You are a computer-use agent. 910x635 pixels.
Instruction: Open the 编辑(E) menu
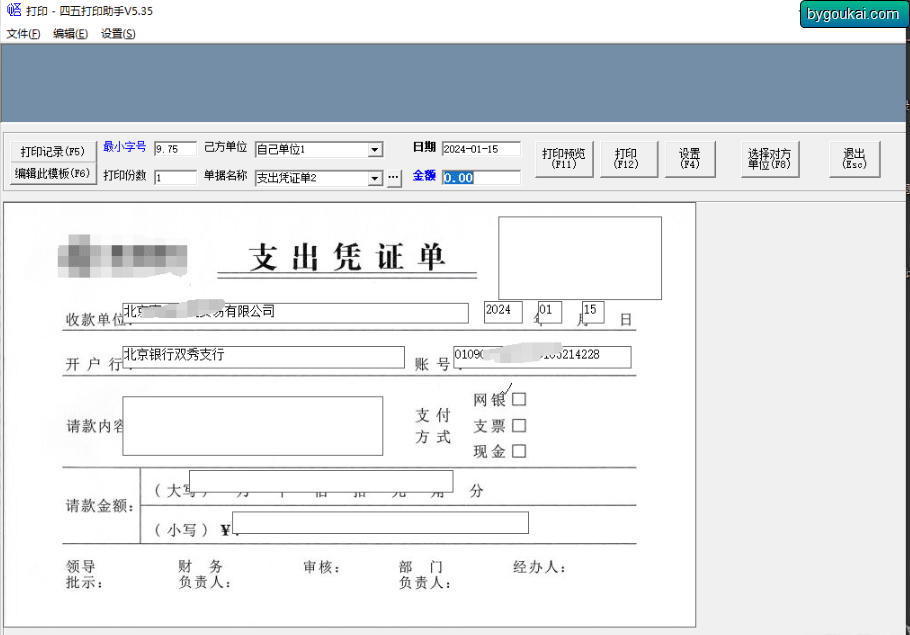click(70, 34)
